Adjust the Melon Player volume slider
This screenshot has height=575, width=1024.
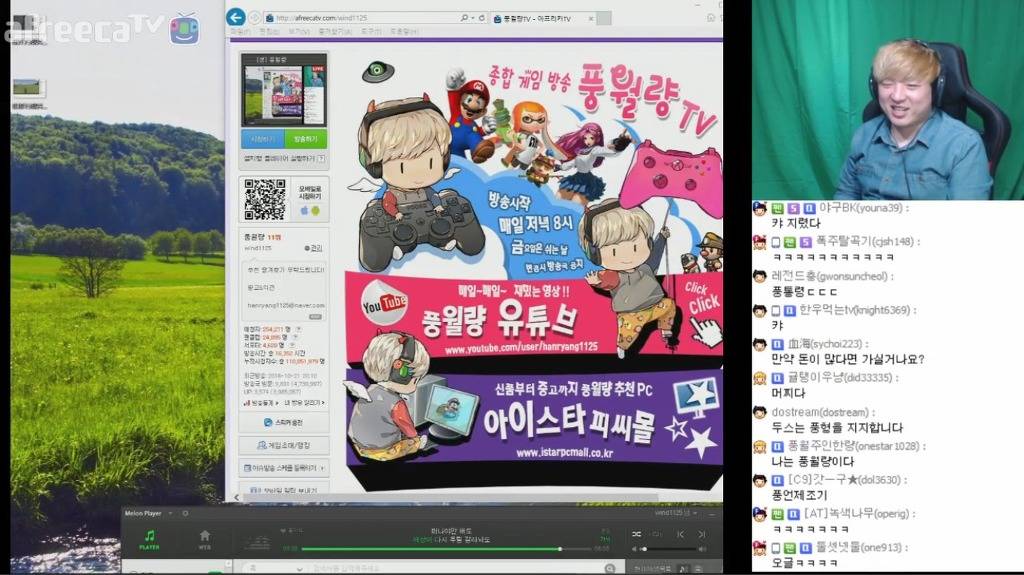pos(669,549)
